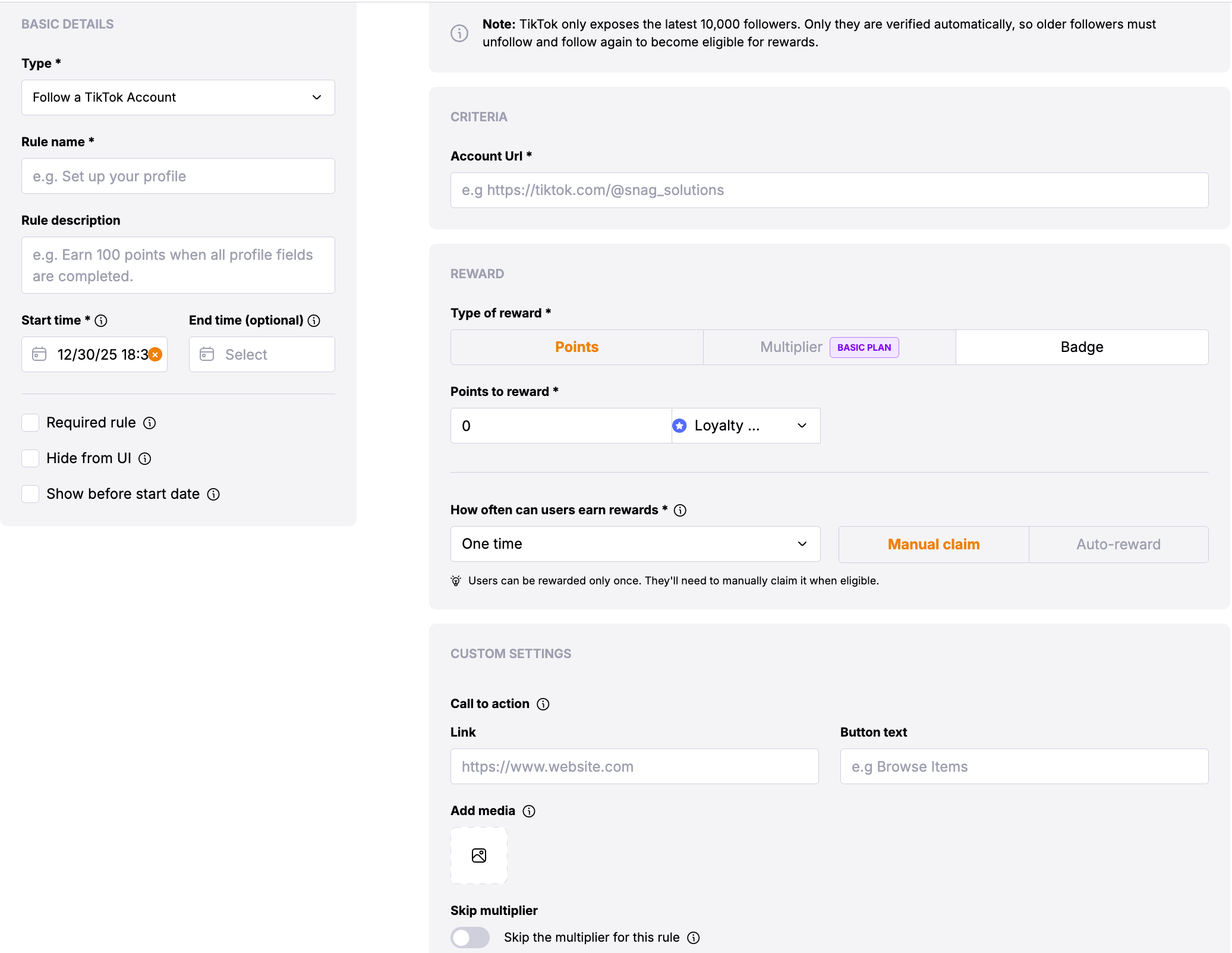
Task: Check the Hide from UI checkbox
Action: (30, 458)
